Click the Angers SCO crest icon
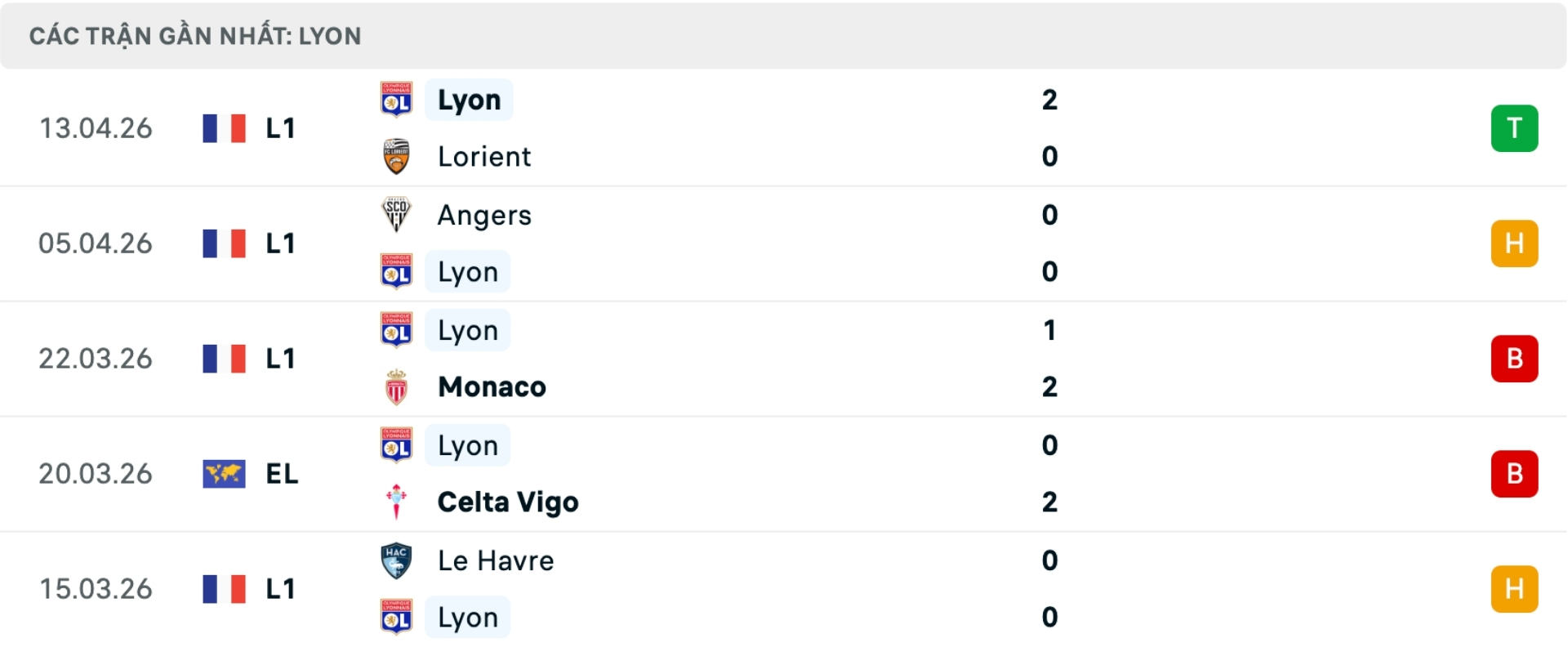 click(396, 215)
